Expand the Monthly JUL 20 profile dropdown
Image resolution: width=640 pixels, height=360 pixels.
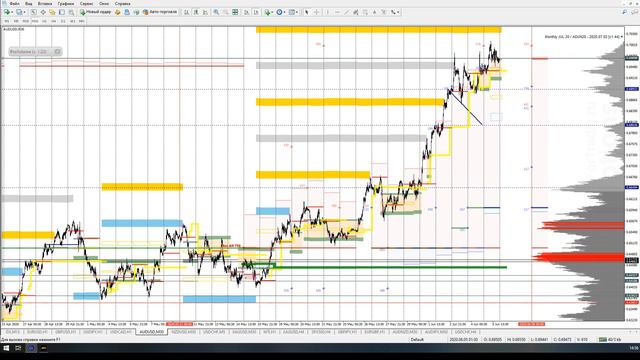pos(622,37)
